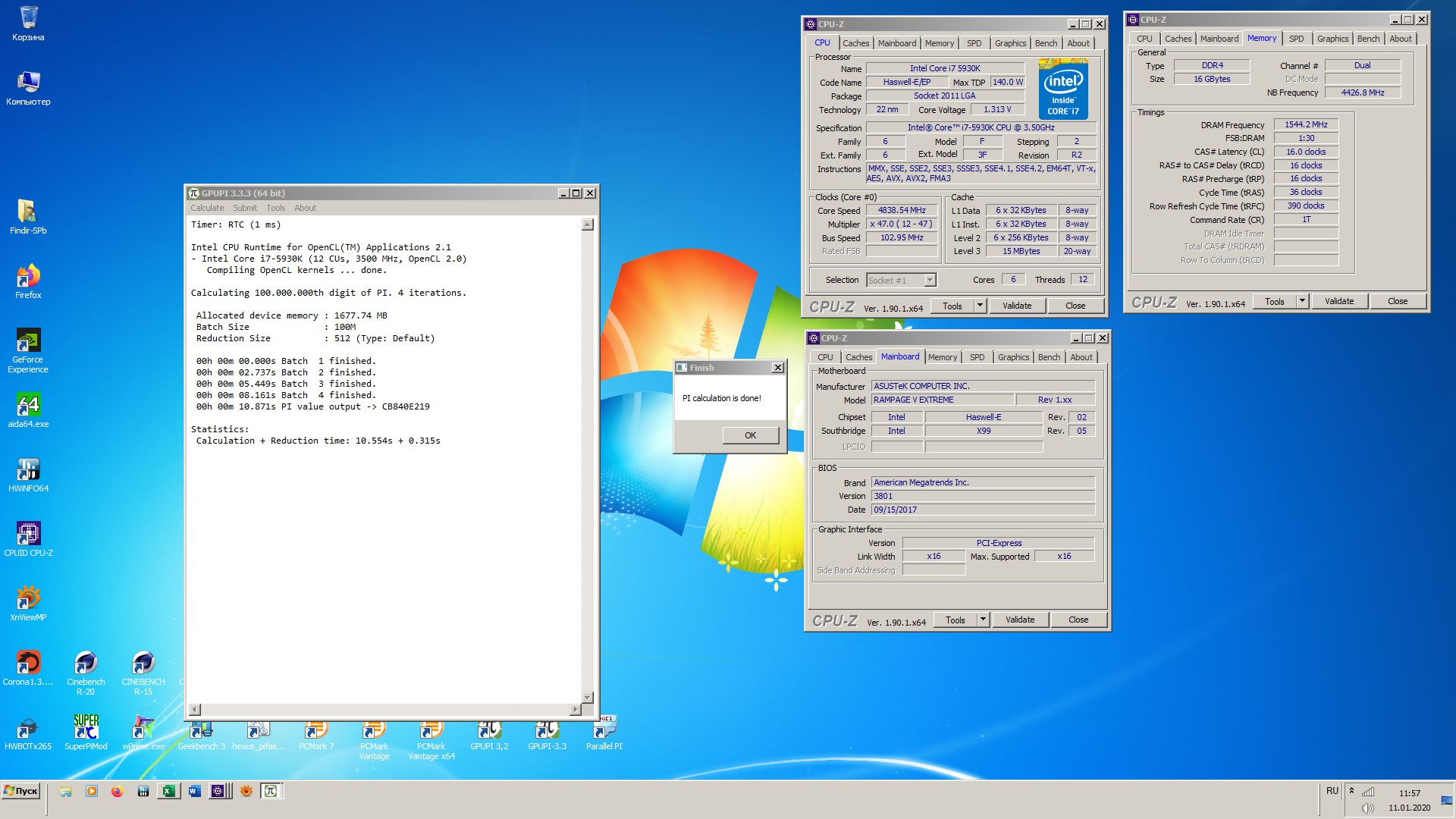Click the 4838.54 MHz Core Speed value

[902, 211]
